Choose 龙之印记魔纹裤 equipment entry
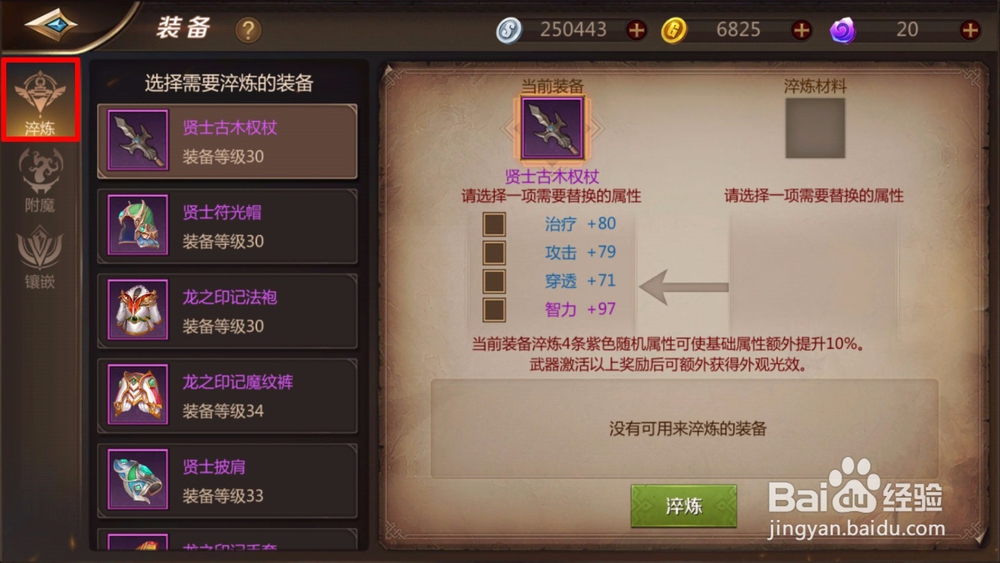The image size is (1000, 563). click(227, 395)
